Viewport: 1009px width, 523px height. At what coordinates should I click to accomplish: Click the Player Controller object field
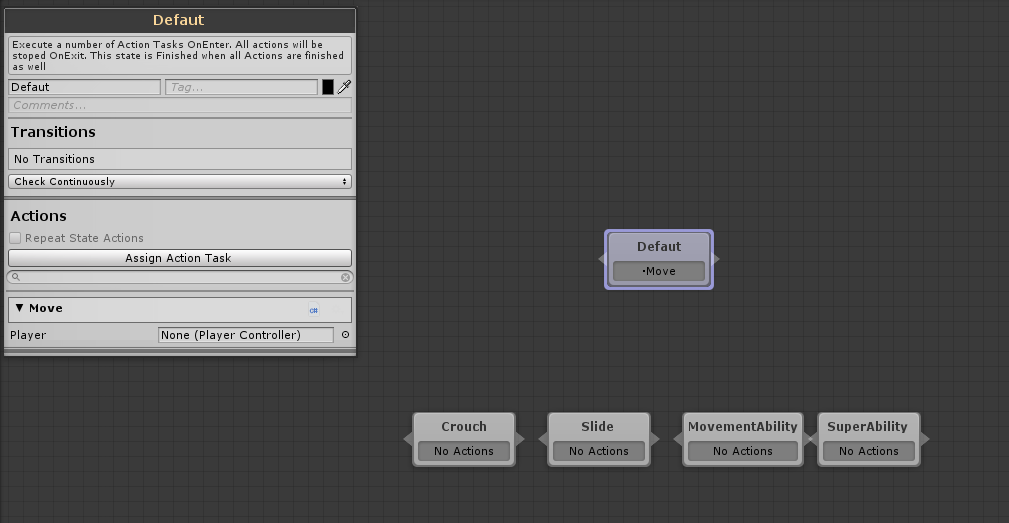click(246, 335)
